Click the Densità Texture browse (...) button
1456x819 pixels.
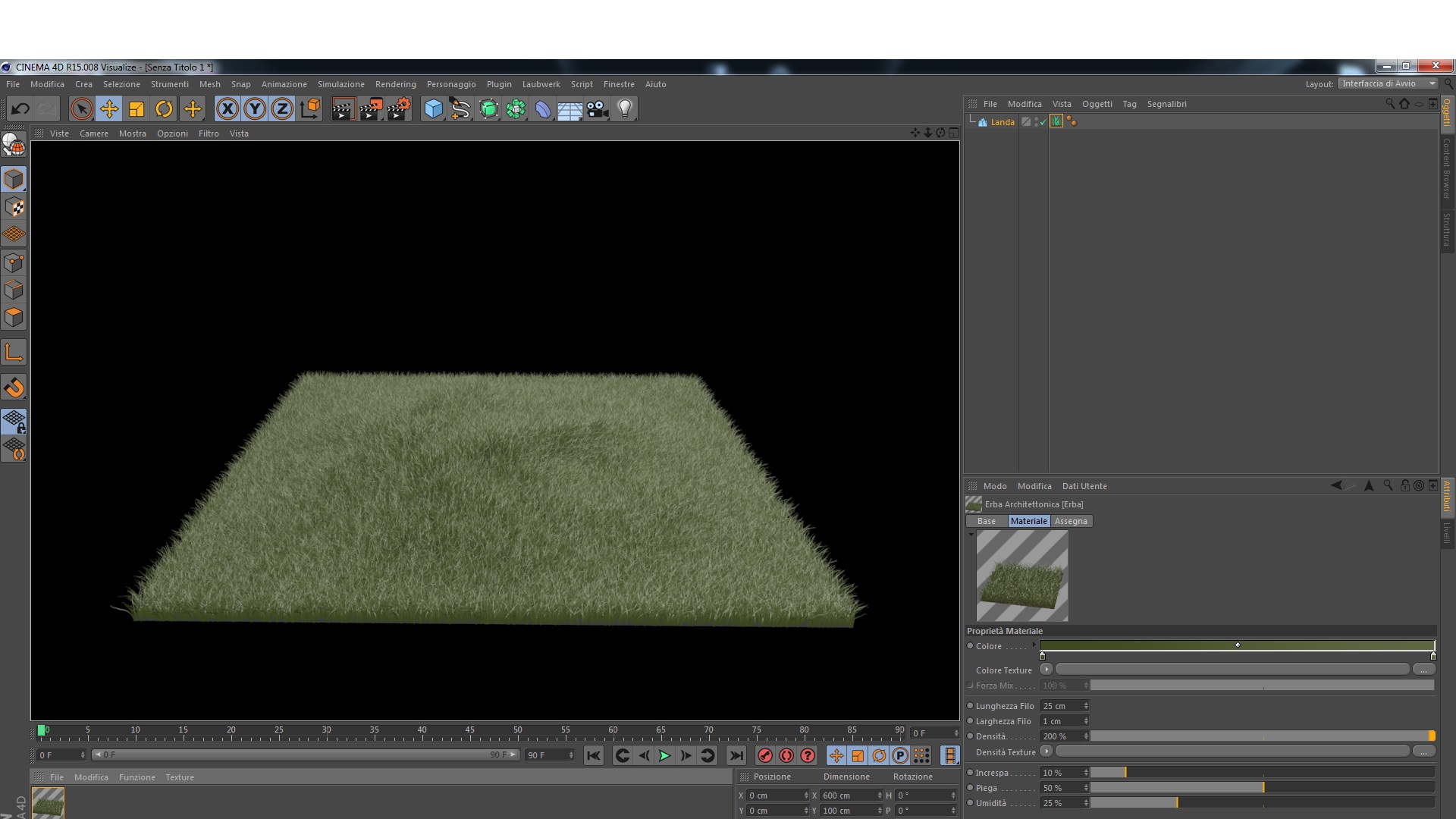pos(1423,752)
